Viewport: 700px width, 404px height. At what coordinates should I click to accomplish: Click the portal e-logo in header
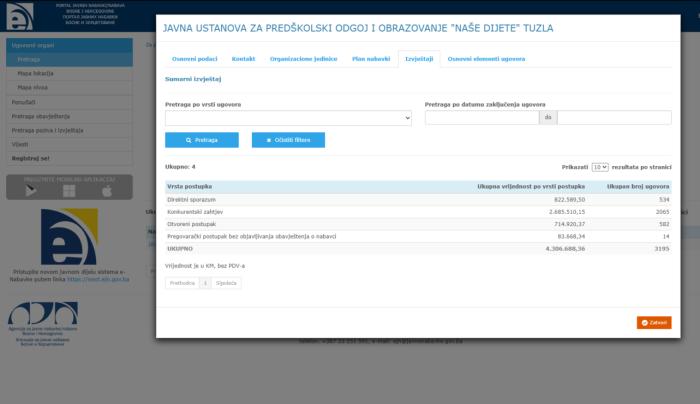coord(20,16)
